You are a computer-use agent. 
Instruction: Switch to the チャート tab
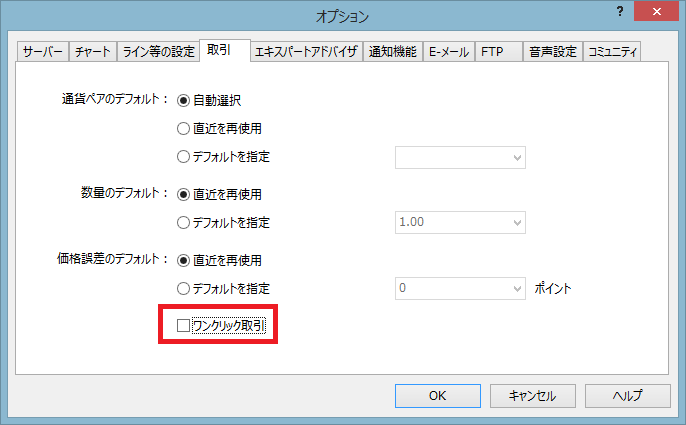point(93,52)
